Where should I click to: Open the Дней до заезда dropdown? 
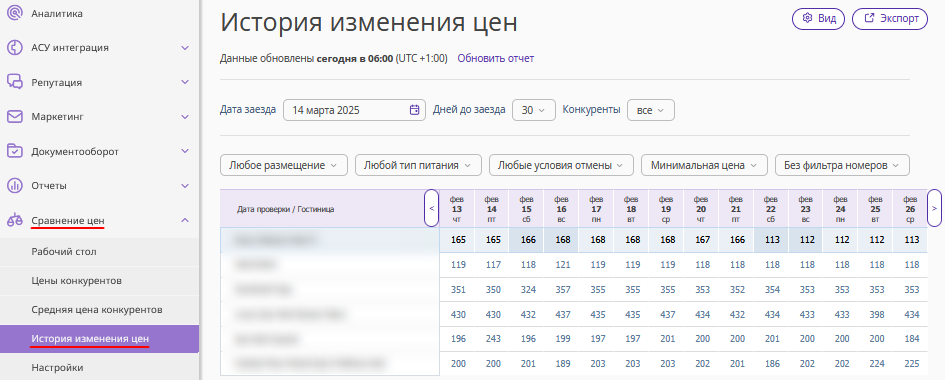533,110
